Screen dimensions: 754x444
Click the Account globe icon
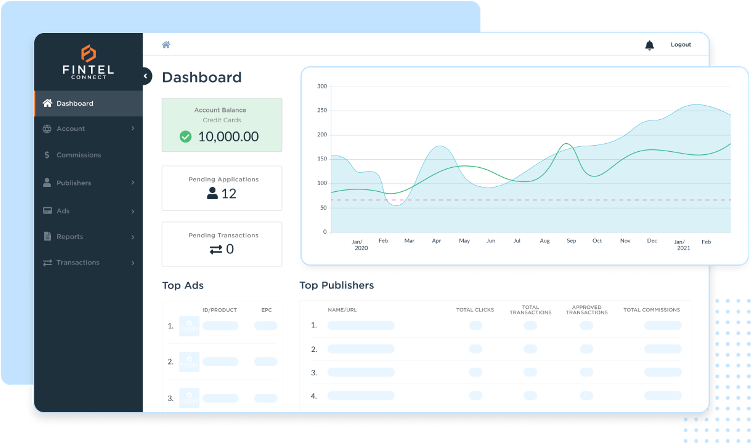coord(47,128)
